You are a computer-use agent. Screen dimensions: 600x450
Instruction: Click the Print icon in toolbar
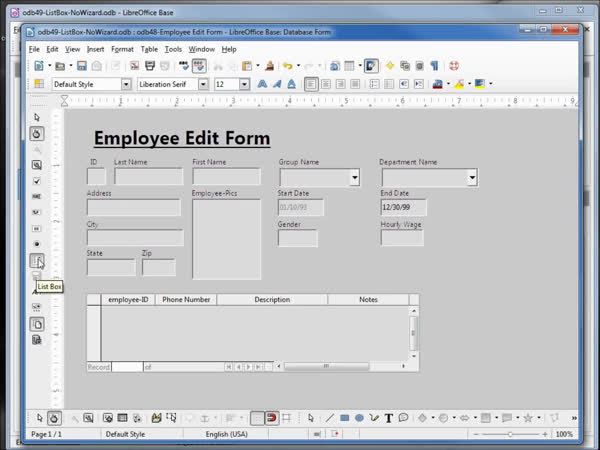point(150,66)
